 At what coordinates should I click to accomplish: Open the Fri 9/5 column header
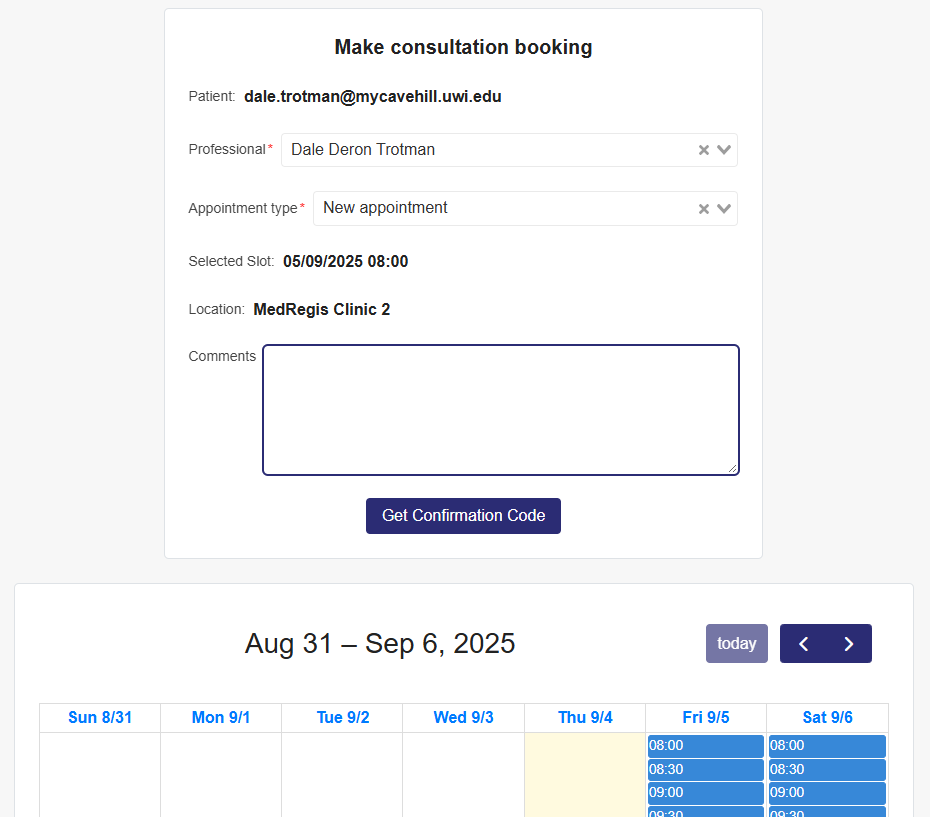(706, 718)
